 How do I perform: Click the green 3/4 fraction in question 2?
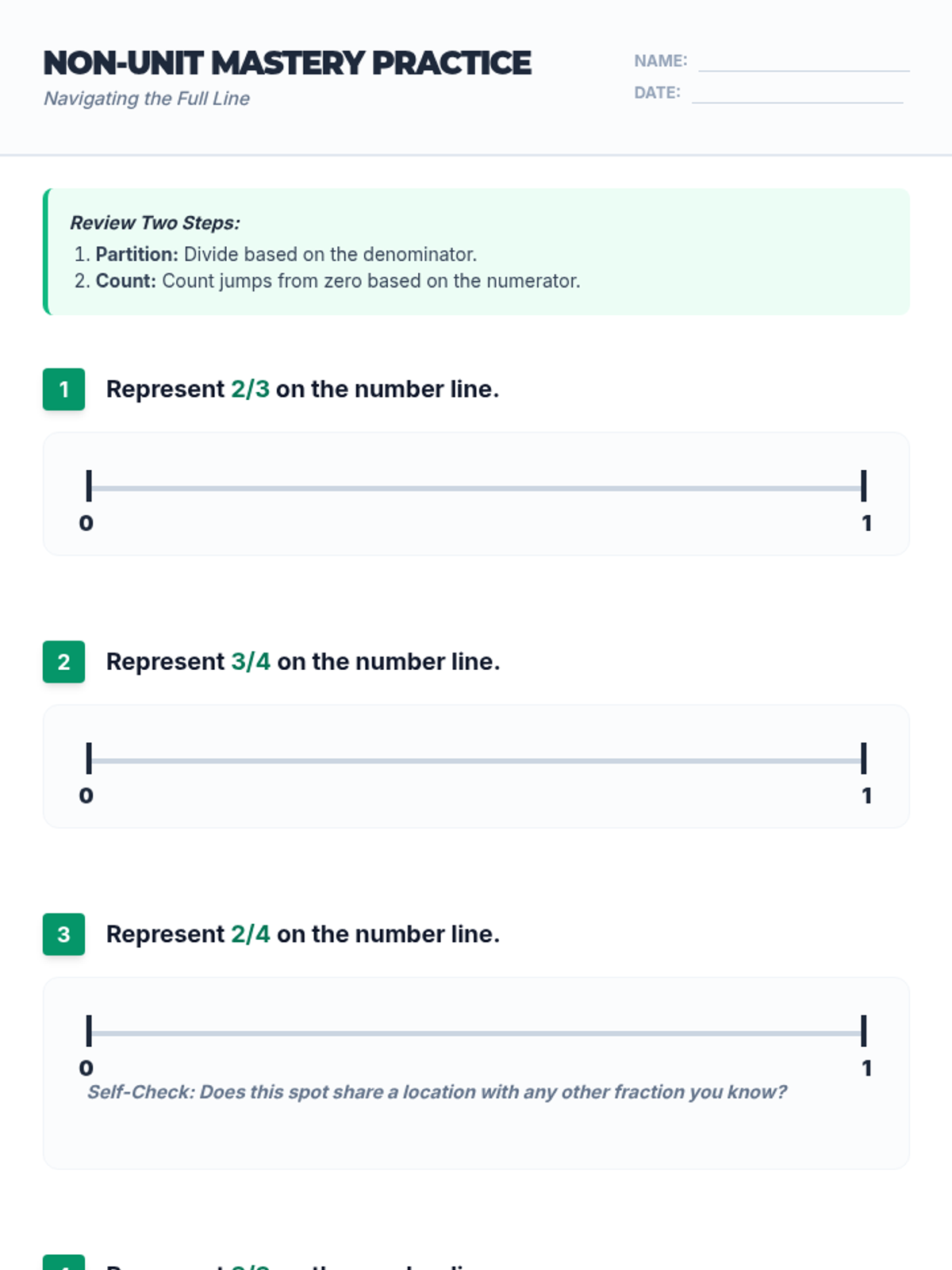[x=251, y=662]
